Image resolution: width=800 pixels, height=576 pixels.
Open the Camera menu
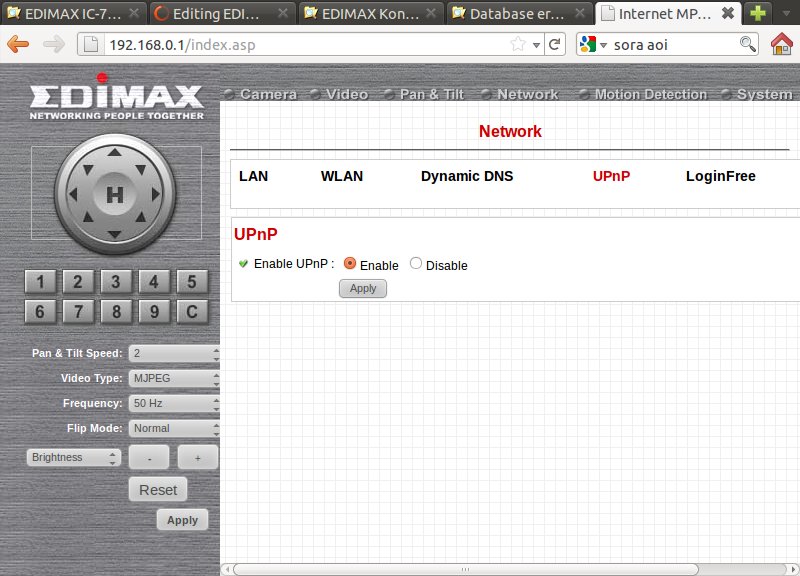268,94
